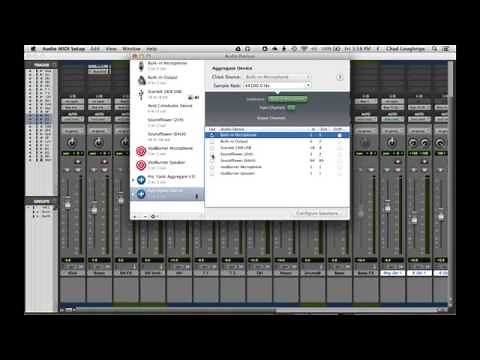
Task: Click the remove device minus icon
Action: (145, 217)
